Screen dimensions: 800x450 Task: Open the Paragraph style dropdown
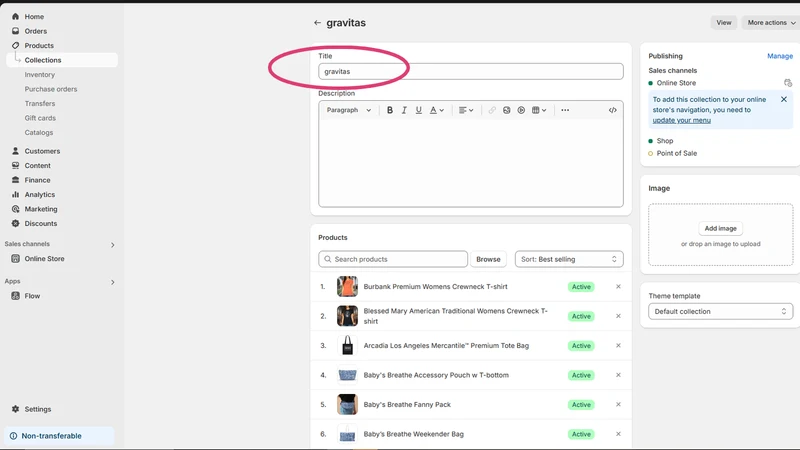coord(348,110)
